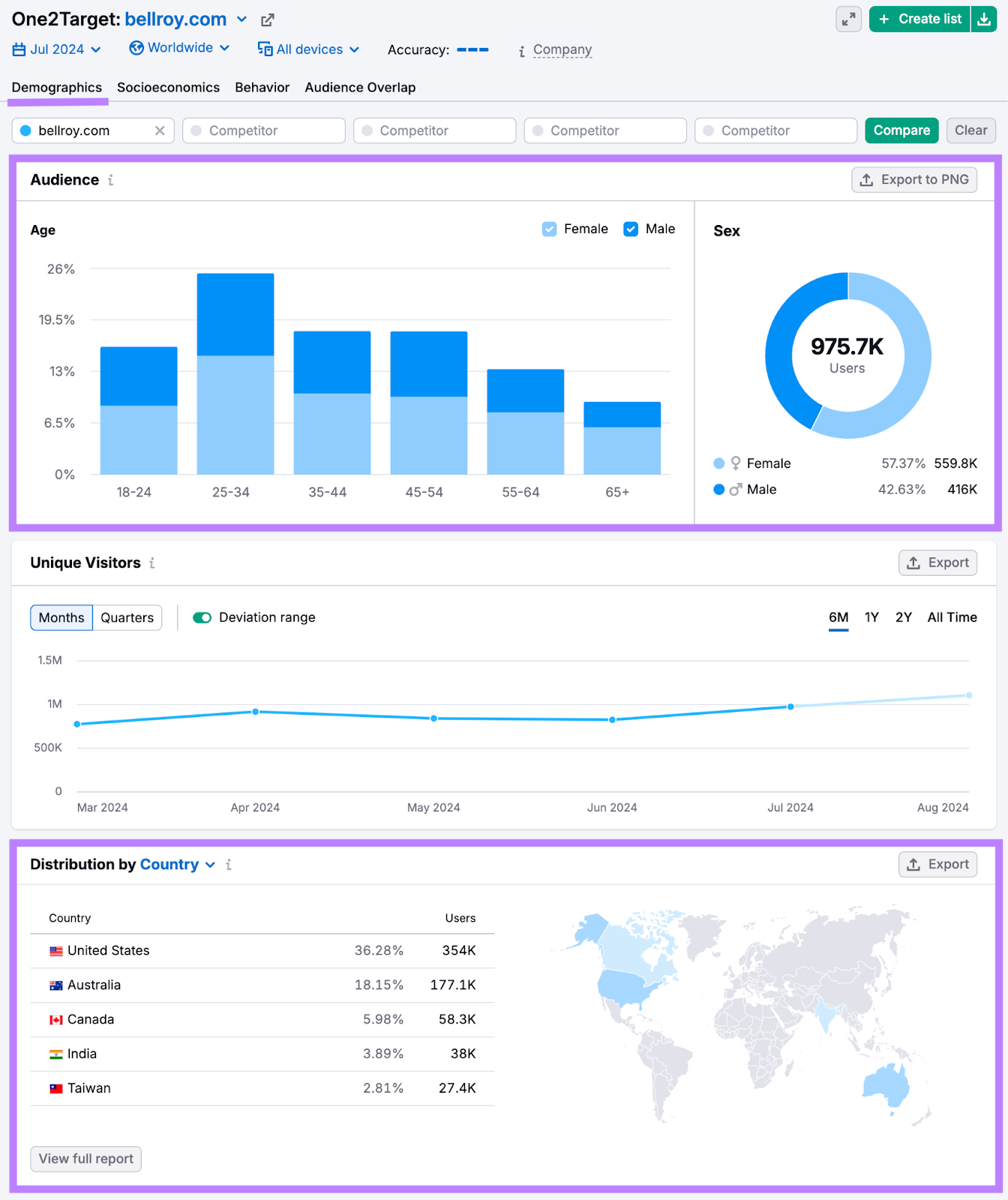Click the Compare button
This screenshot has height=1200, width=1008.
(901, 130)
